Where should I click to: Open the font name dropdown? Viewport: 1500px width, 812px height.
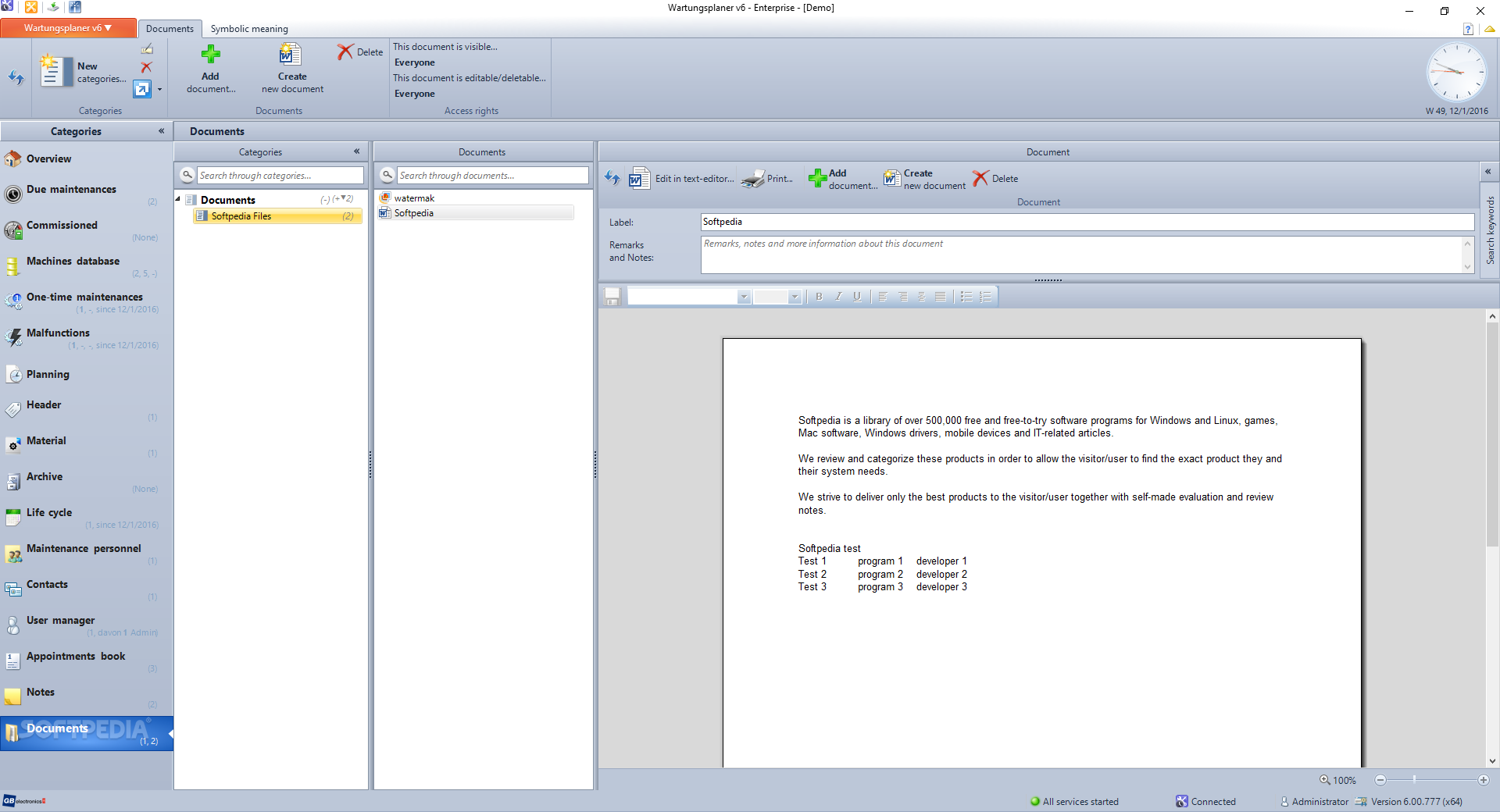pos(744,297)
